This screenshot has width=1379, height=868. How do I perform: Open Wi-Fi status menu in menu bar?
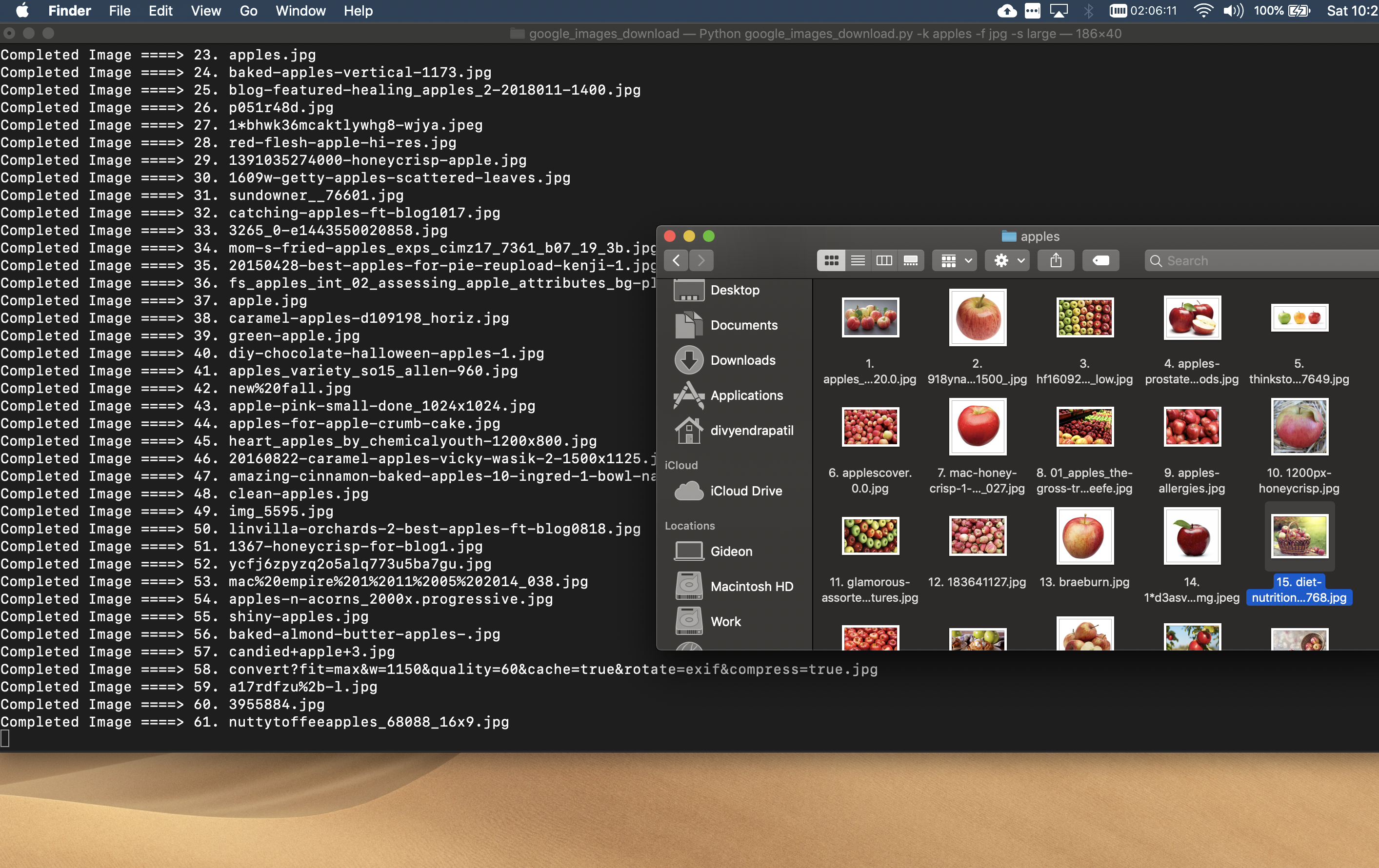click(x=1202, y=11)
